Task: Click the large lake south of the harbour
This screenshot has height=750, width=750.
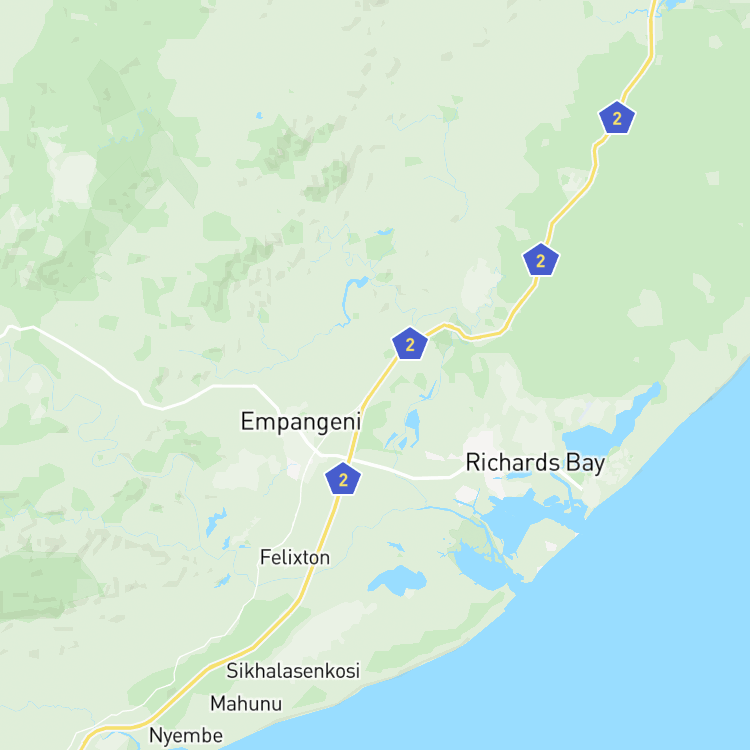Action: (398, 580)
